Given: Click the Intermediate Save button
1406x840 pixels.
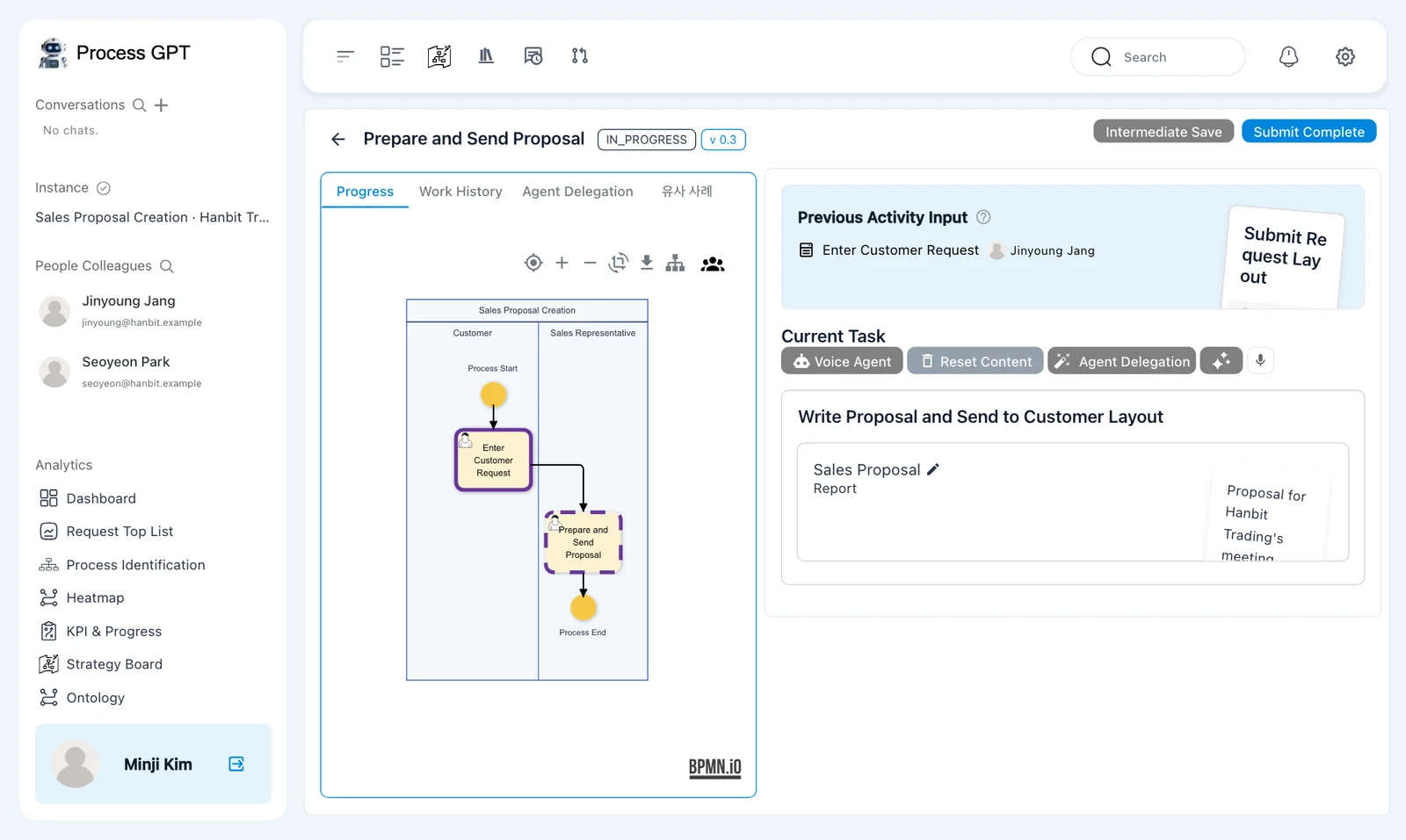Looking at the screenshot, I should tap(1163, 132).
